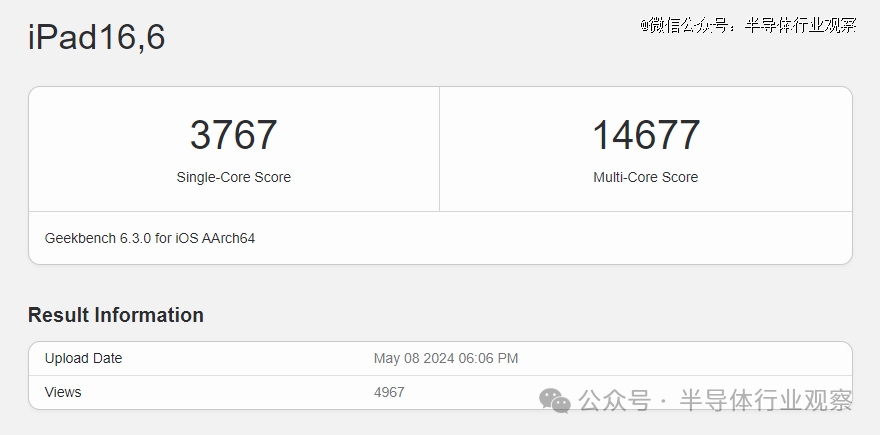Click the Upload Date row label
The image size is (880, 435).
[84, 358]
